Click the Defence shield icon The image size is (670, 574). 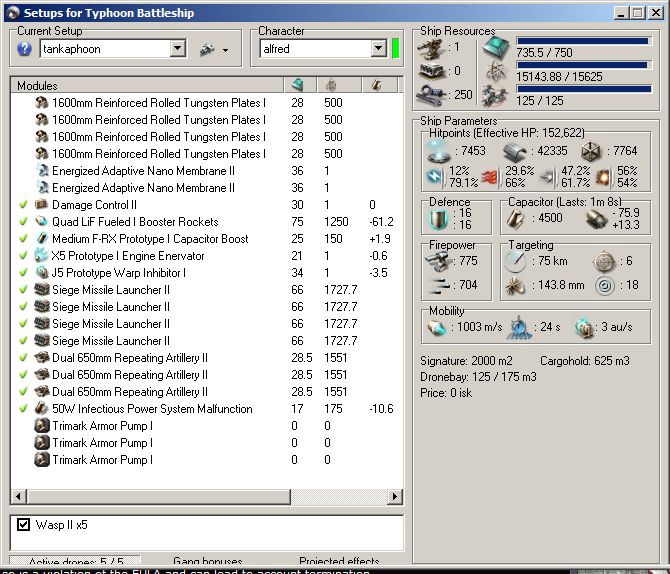tap(438, 219)
